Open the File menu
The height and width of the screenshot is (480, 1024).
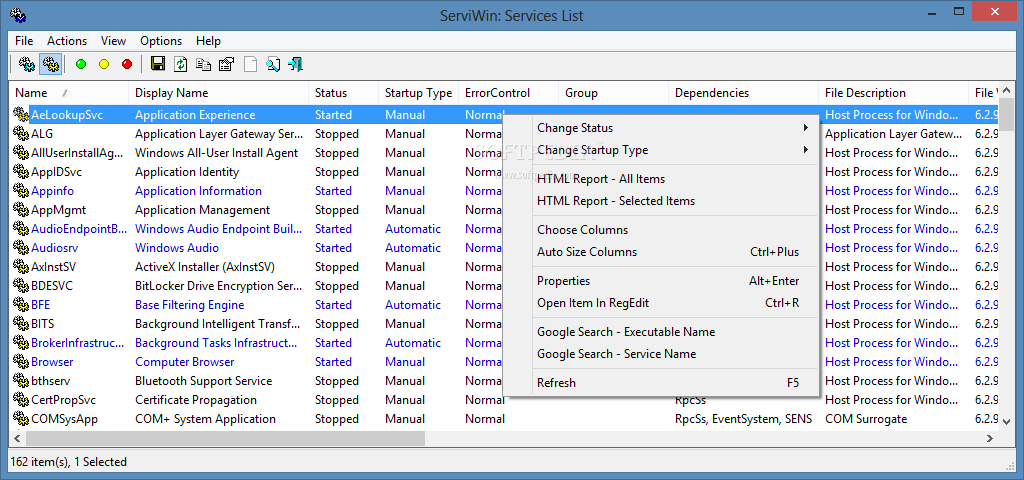pos(24,40)
